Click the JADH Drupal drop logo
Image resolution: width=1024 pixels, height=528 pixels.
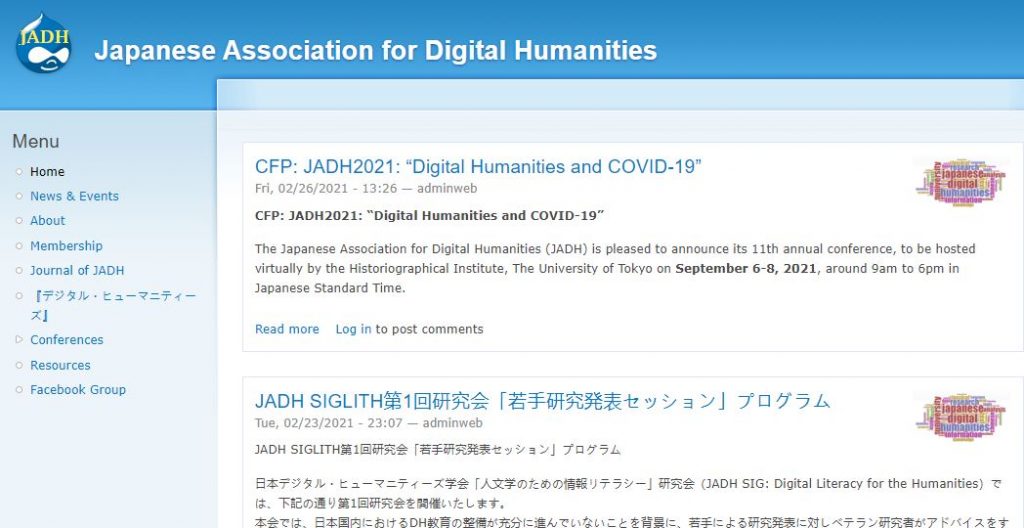coord(43,42)
